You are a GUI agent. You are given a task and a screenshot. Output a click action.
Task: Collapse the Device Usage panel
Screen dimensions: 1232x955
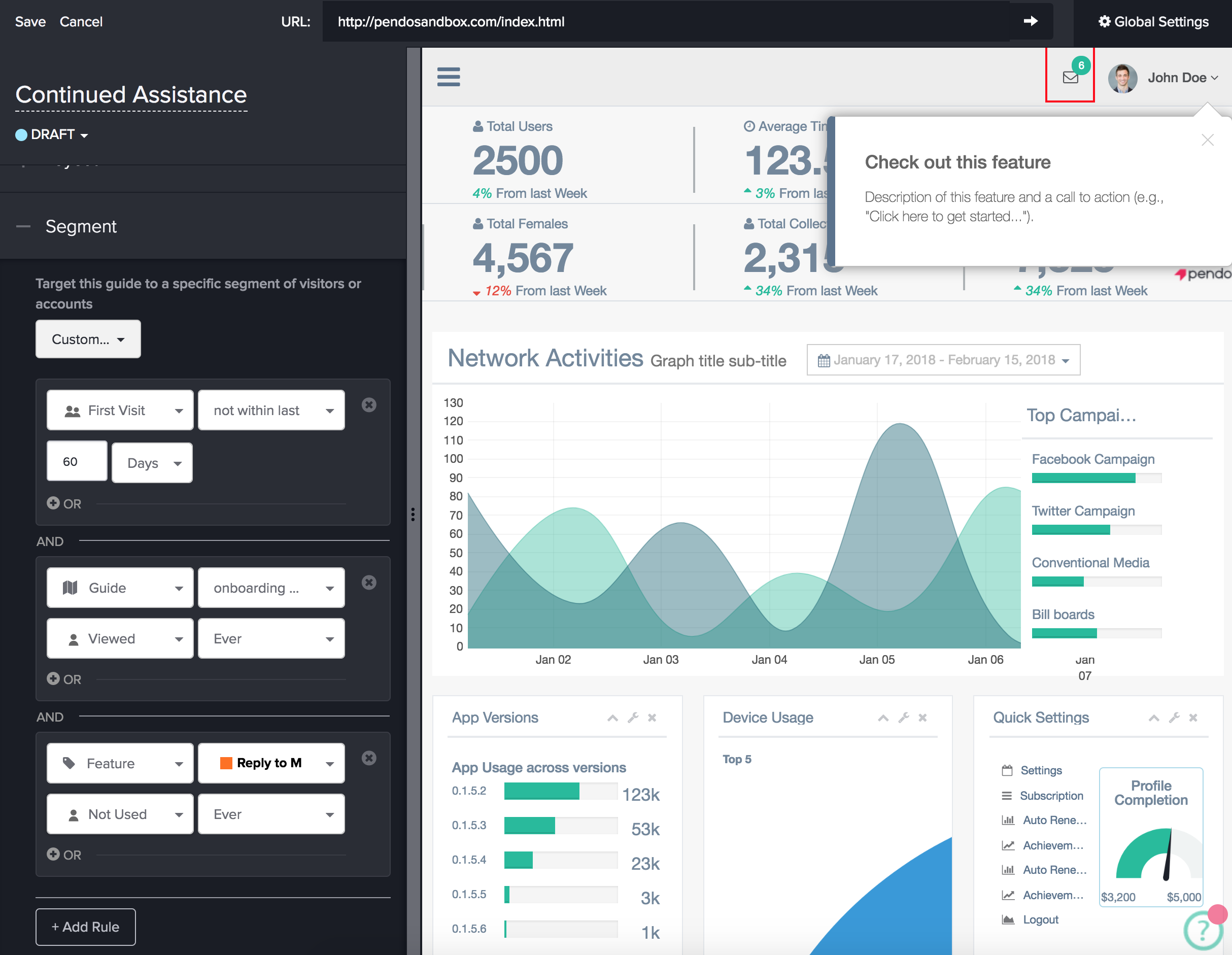[883, 718]
